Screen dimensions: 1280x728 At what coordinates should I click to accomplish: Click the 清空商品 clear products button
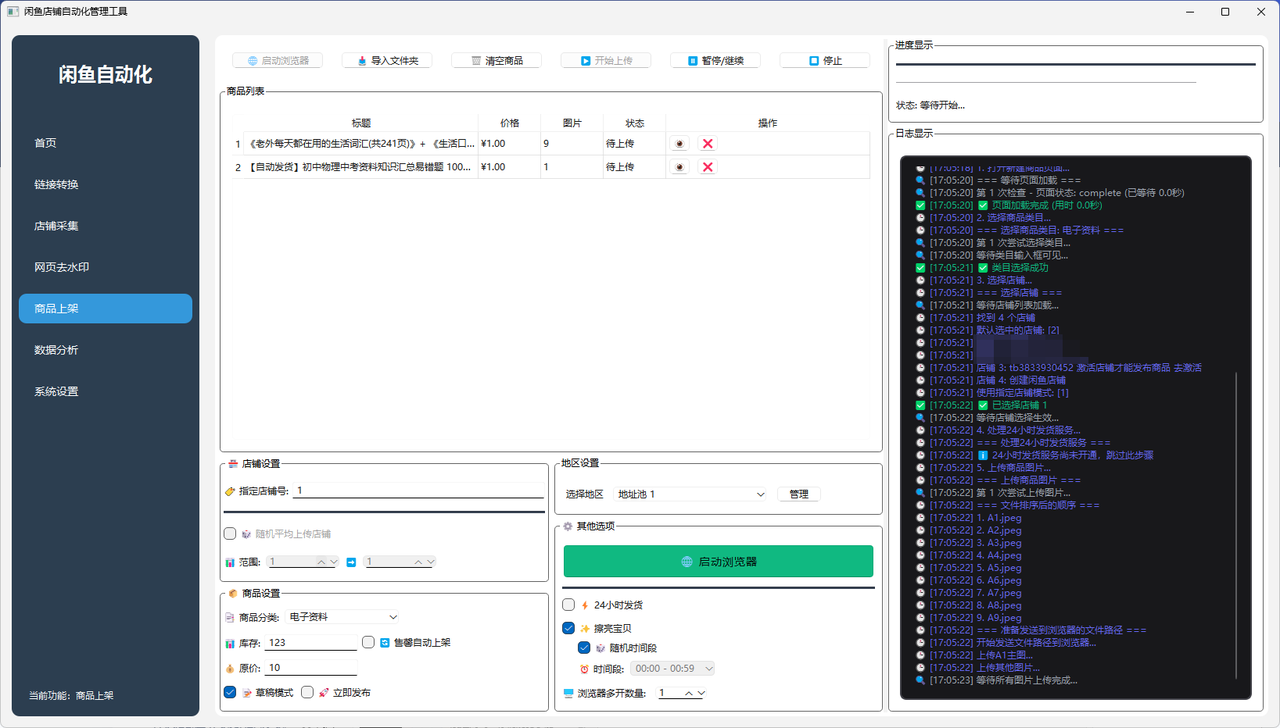click(x=496, y=61)
